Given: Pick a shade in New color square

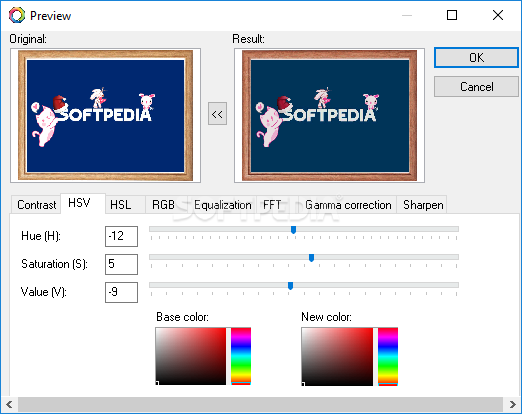Looking at the screenshot, I should [x=337, y=356].
